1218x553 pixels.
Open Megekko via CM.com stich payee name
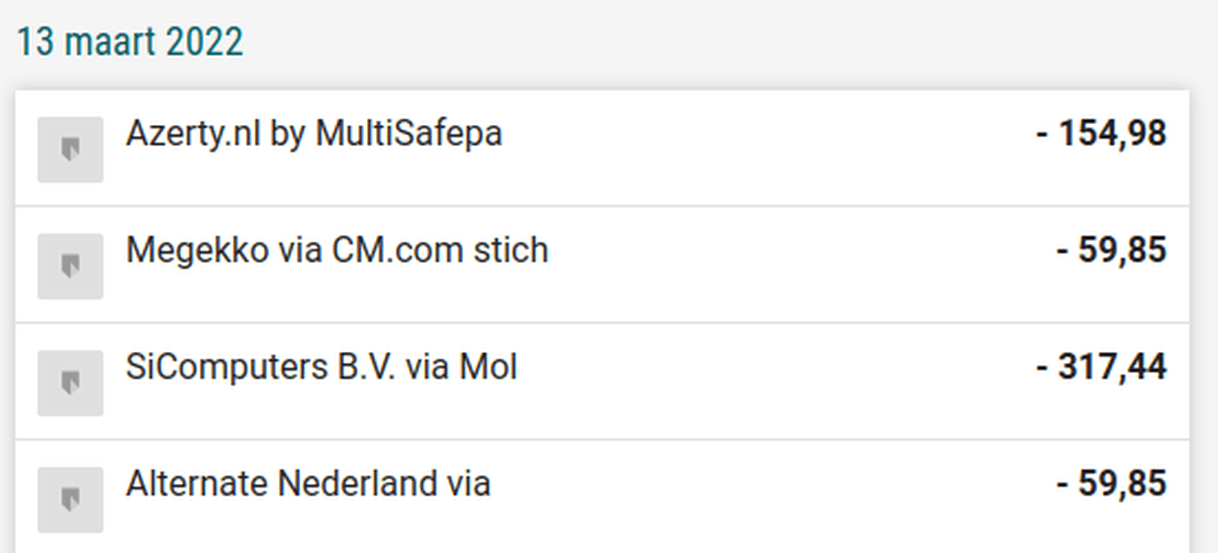coord(337,250)
